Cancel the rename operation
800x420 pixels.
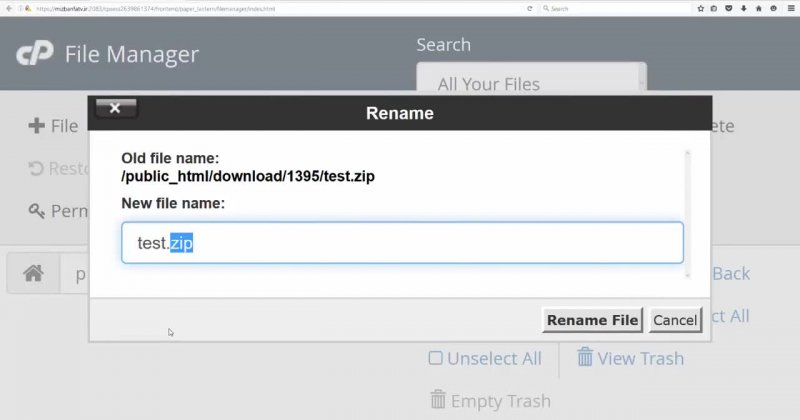click(674, 320)
